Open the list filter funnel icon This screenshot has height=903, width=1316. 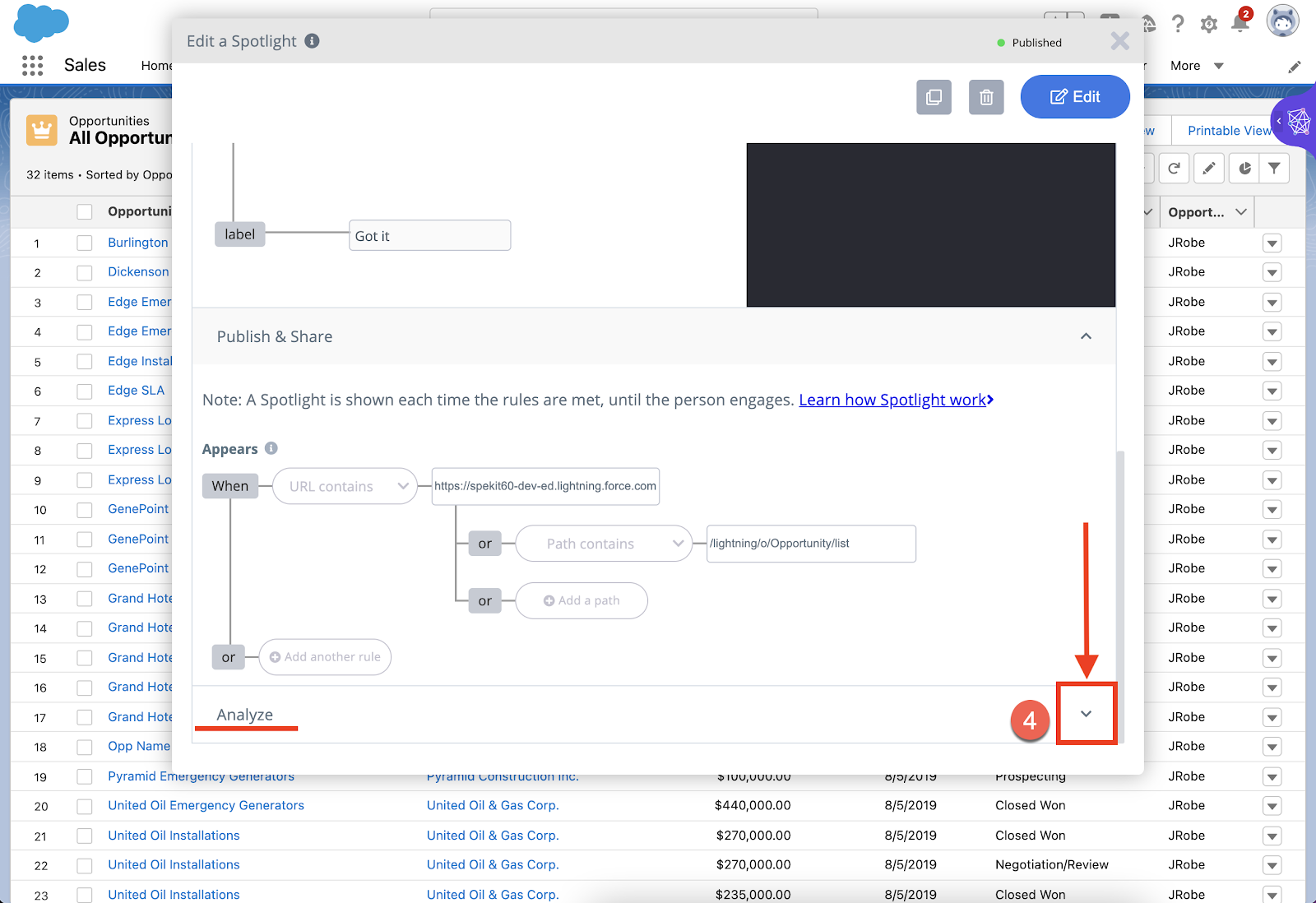1274,169
